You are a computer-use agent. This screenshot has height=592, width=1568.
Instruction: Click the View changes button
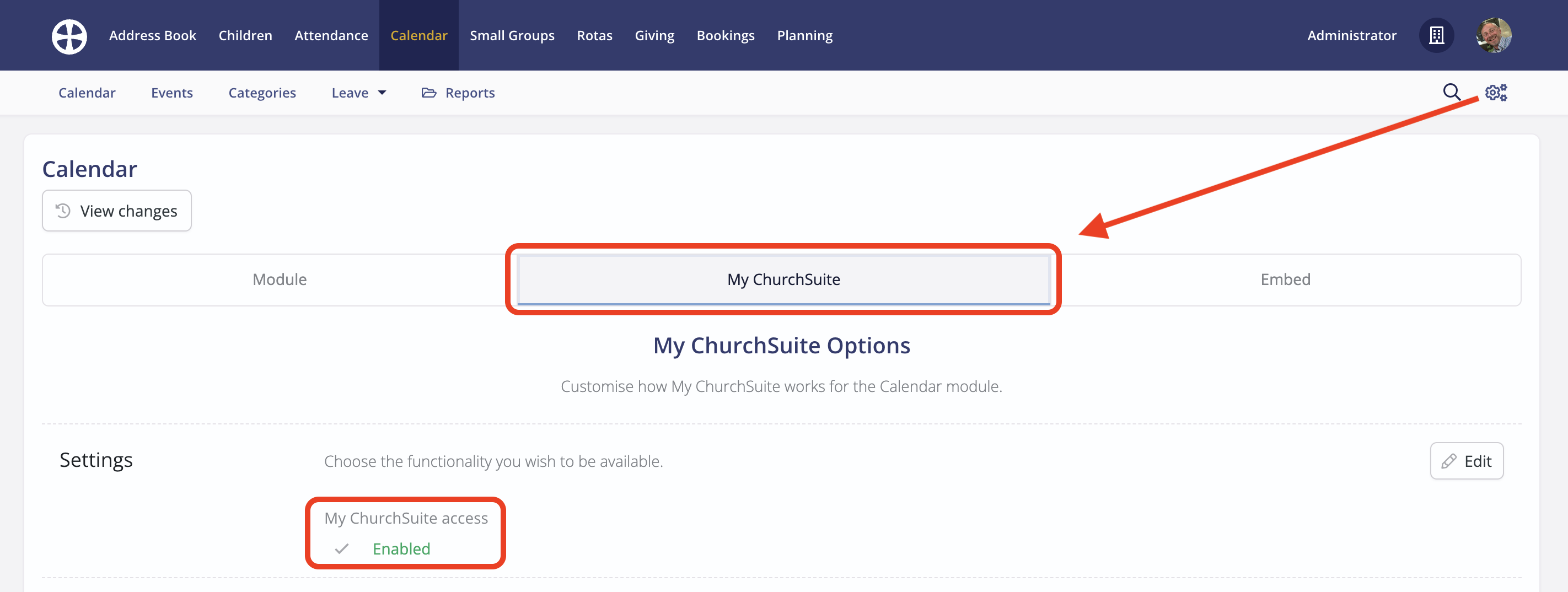(117, 211)
